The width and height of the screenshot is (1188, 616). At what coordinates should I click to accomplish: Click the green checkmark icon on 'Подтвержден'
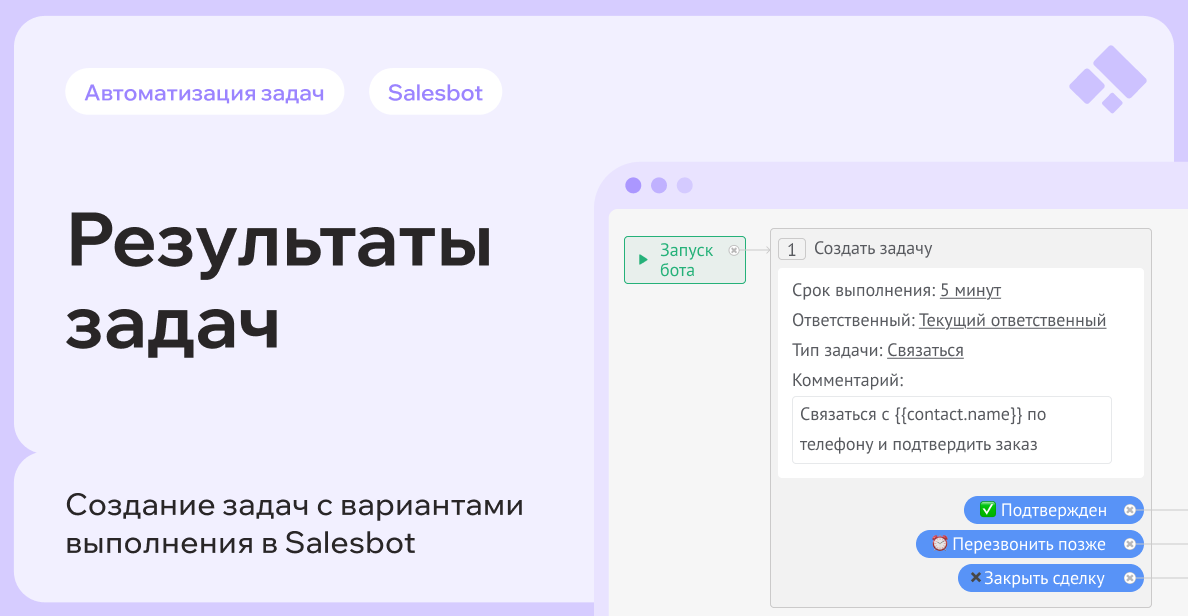pyautogui.click(x=987, y=509)
